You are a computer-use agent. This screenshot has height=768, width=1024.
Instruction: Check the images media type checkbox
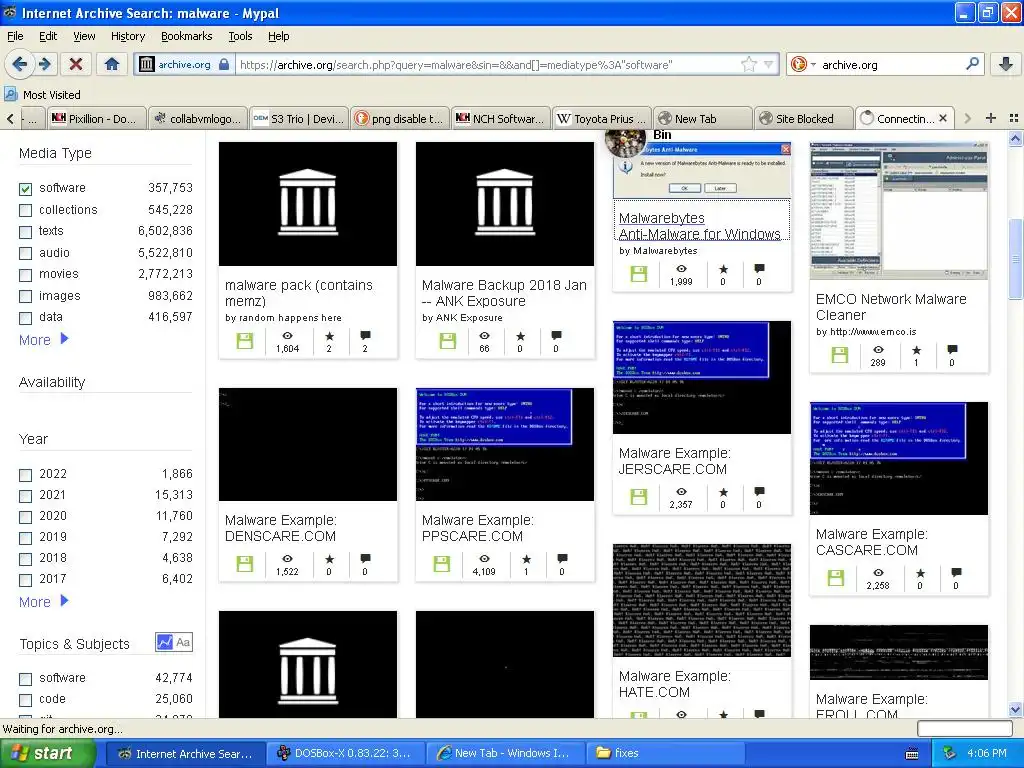pos(25,296)
